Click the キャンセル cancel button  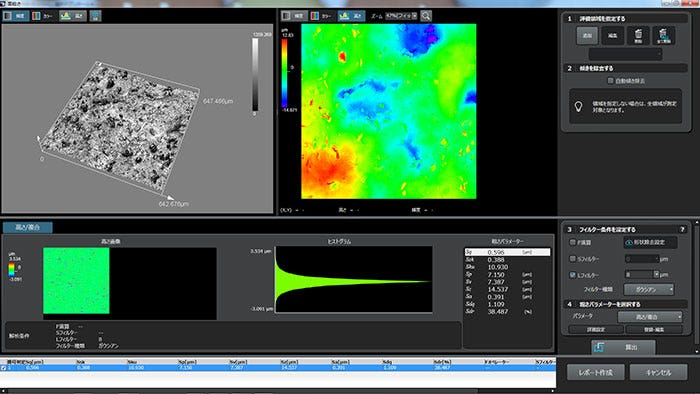click(658, 372)
